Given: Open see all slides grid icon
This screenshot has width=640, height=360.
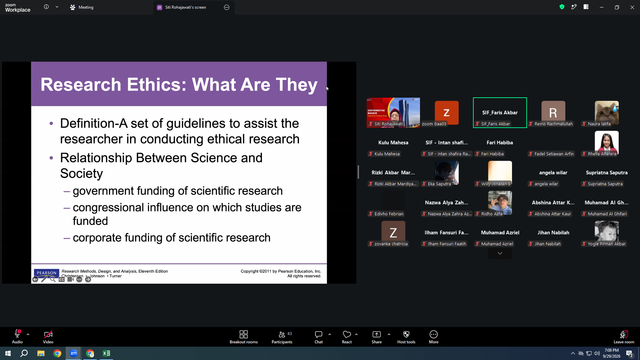Looking at the screenshot, I should click(62, 280).
